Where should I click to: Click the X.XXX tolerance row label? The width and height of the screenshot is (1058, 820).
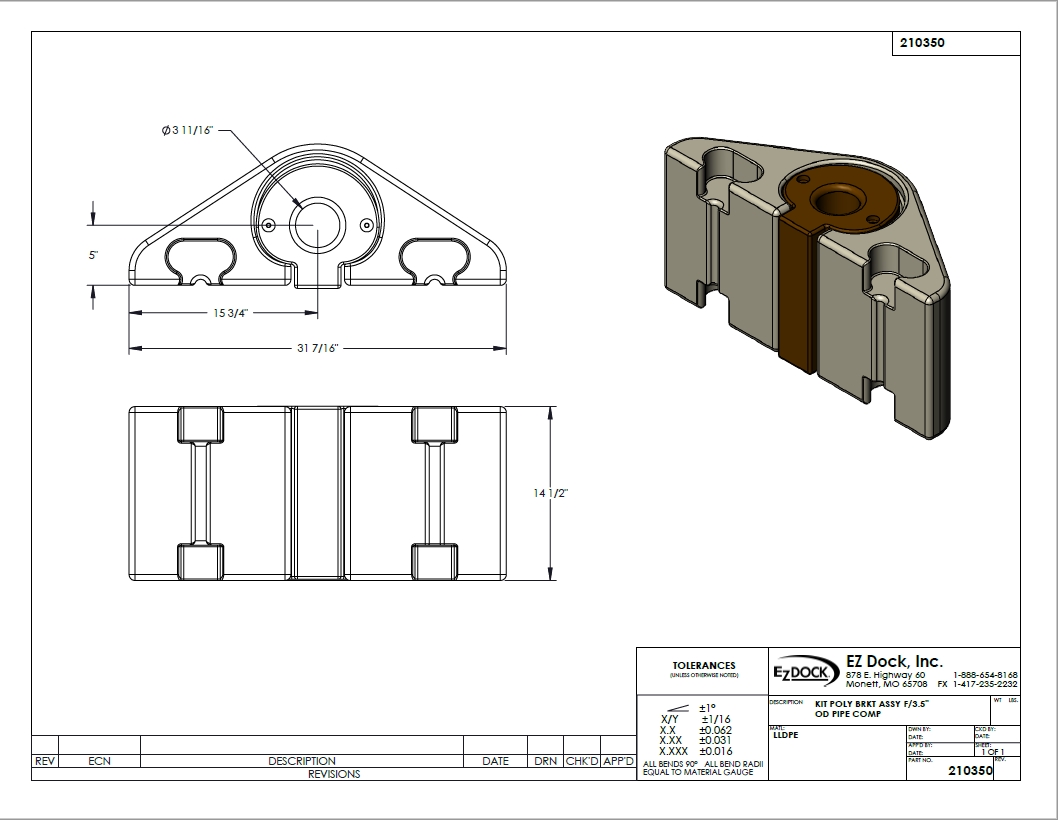click(x=673, y=751)
